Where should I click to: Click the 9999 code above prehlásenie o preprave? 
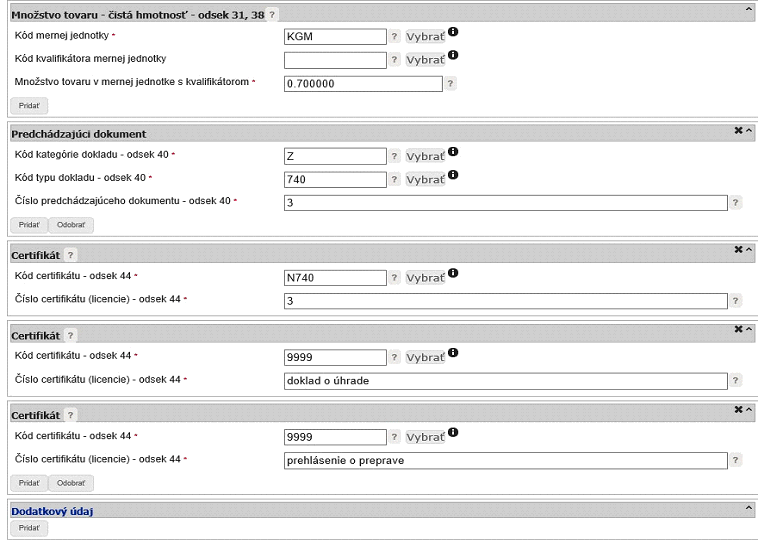335,437
